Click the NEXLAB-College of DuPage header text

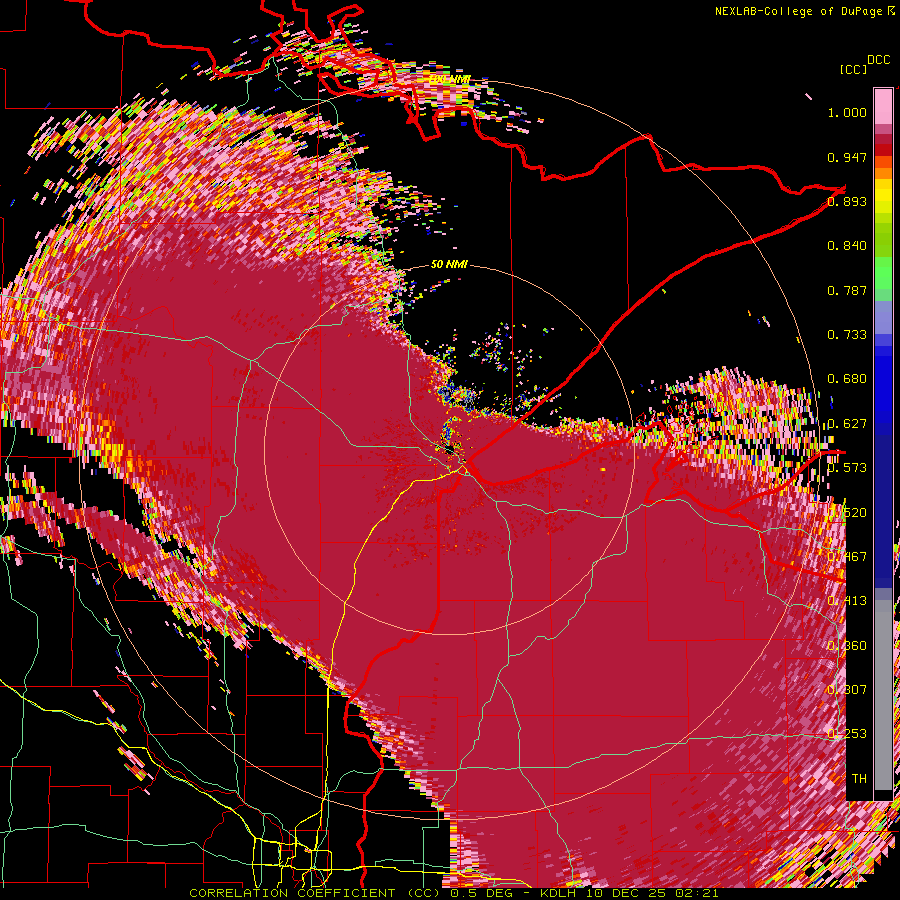[798, 11]
